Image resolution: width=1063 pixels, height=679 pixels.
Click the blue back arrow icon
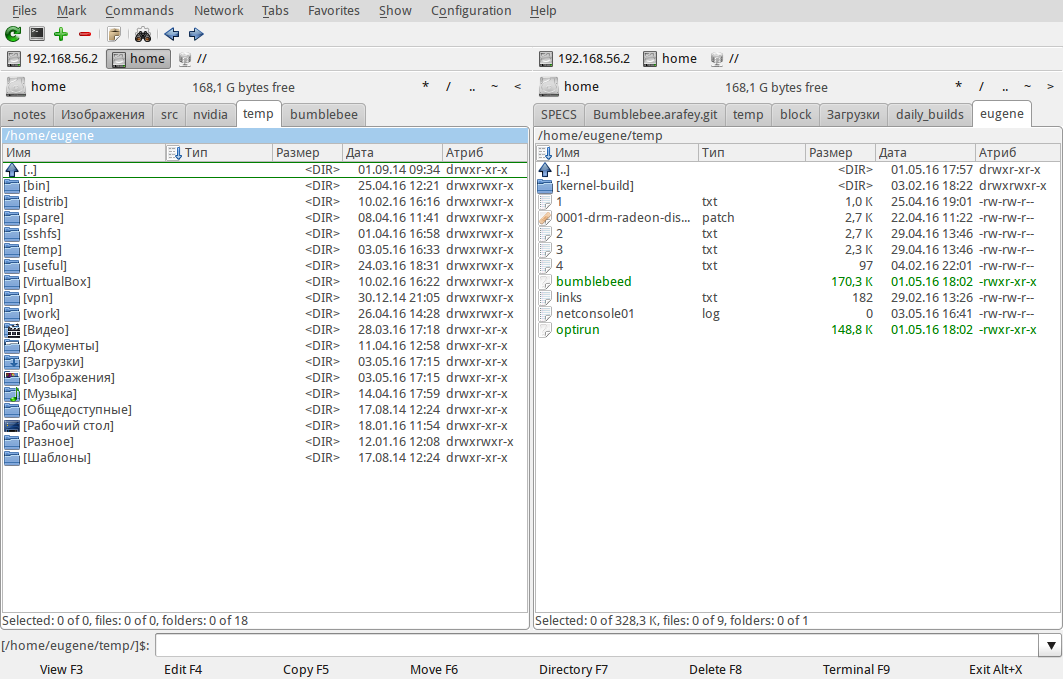[x=172, y=34]
